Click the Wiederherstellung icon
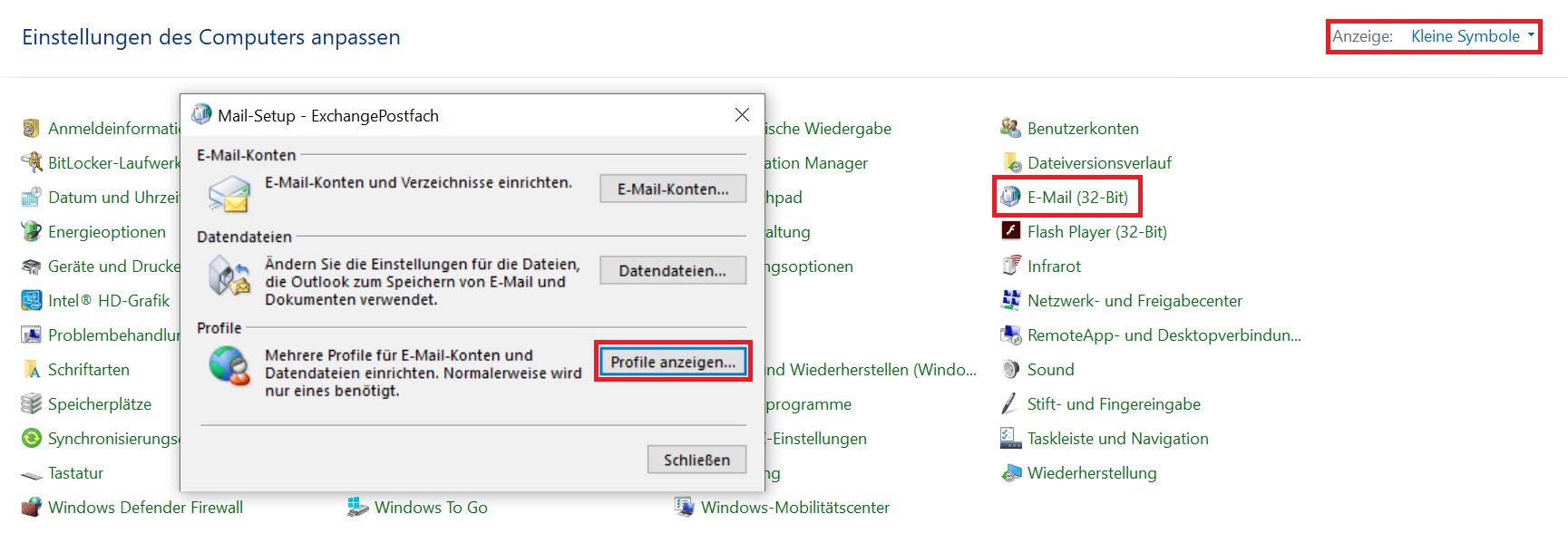The width and height of the screenshot is (1568, 543). [x=1010, y=472]
